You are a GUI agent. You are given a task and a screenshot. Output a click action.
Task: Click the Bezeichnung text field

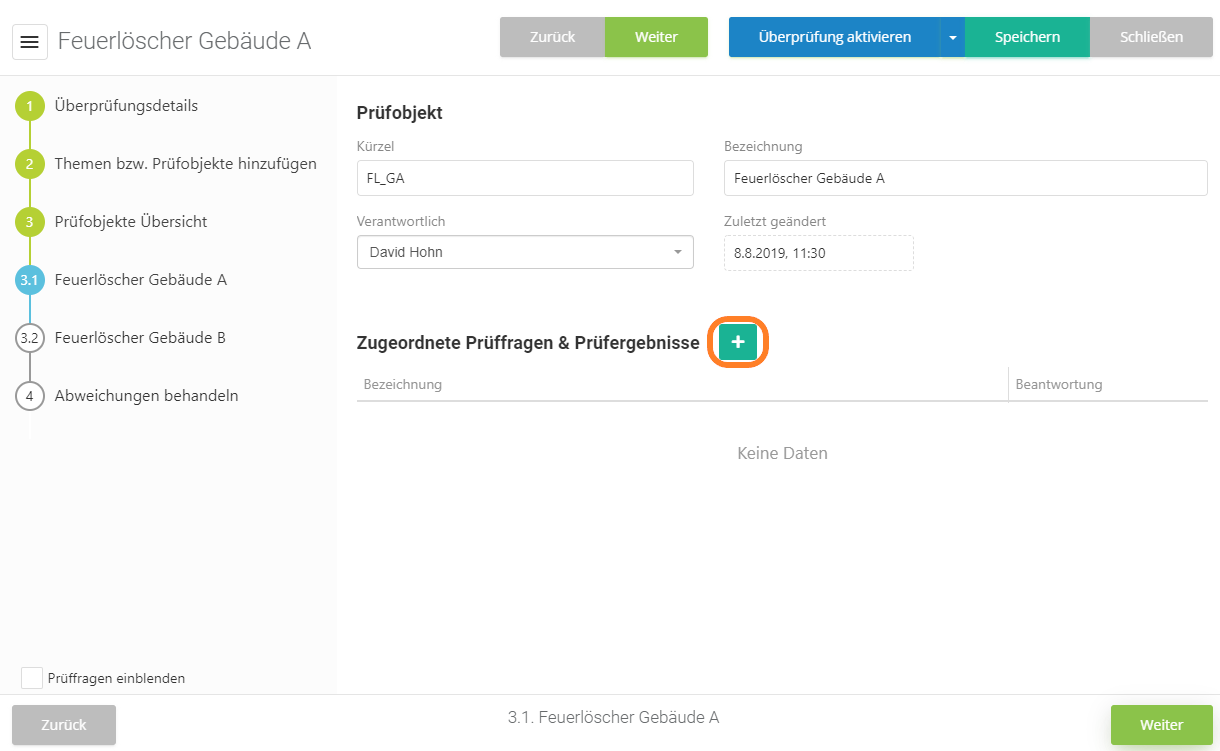965,178
